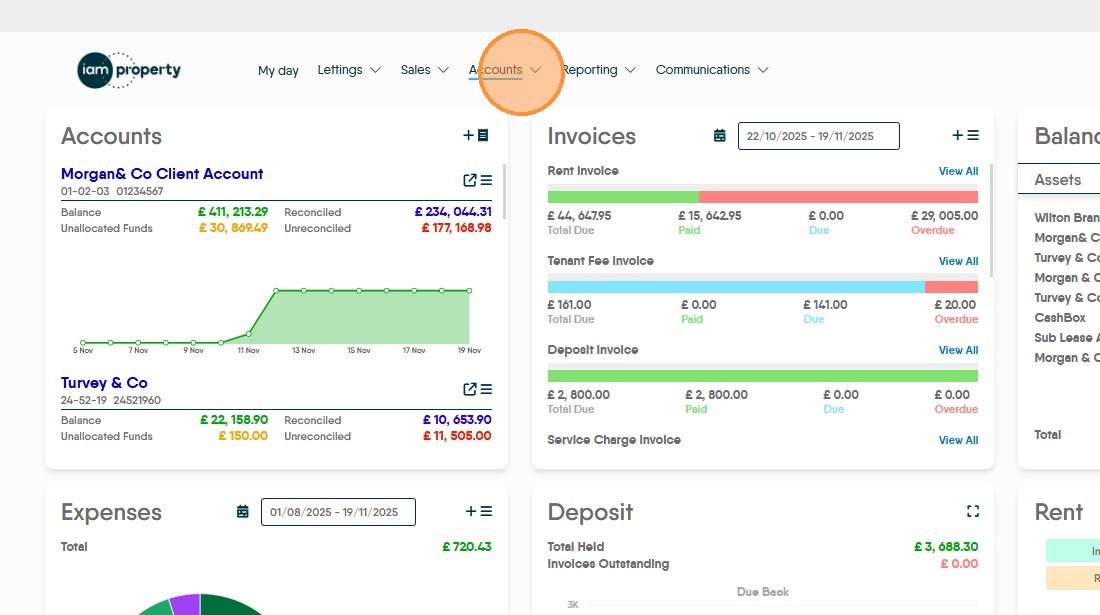This screenshot has height=615, width=1100.
Task: Open the Reporting dropdown menu
Action: 598,70
